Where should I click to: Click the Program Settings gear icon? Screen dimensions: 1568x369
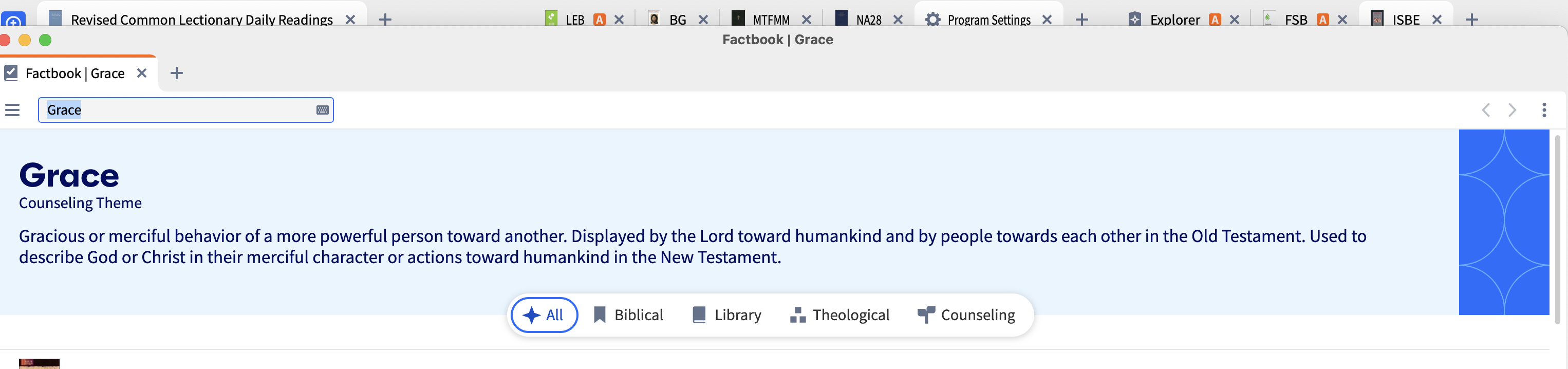(932, 20)
